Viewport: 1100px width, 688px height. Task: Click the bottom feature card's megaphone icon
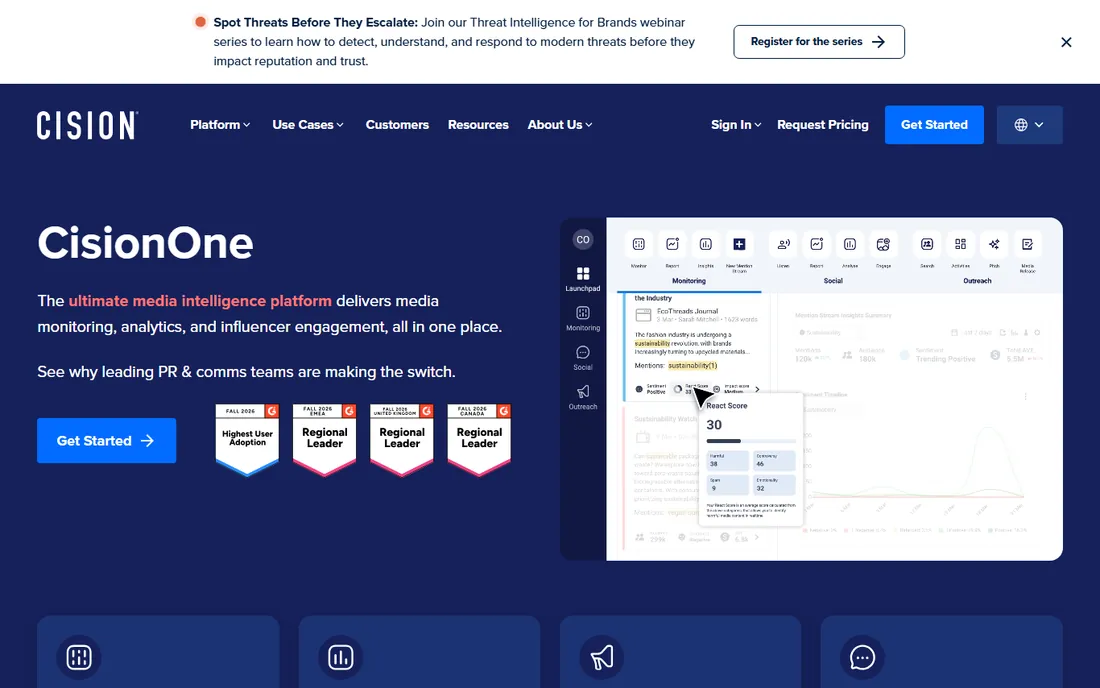point(602,657)
